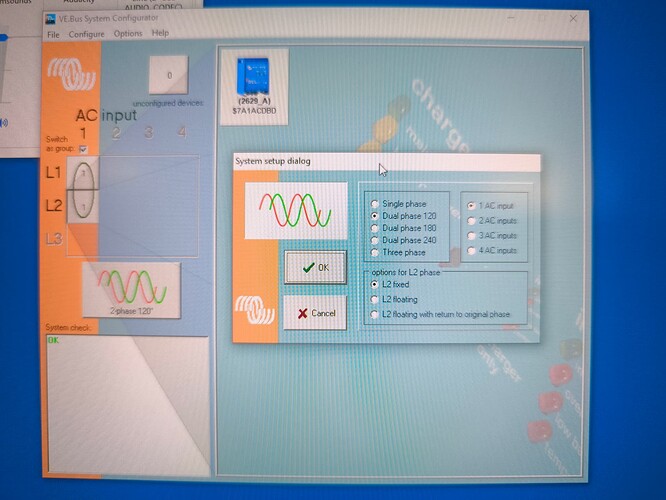Click the L2 device slot
This screenshot has height=500, width=666.
(x=83, y=206)
